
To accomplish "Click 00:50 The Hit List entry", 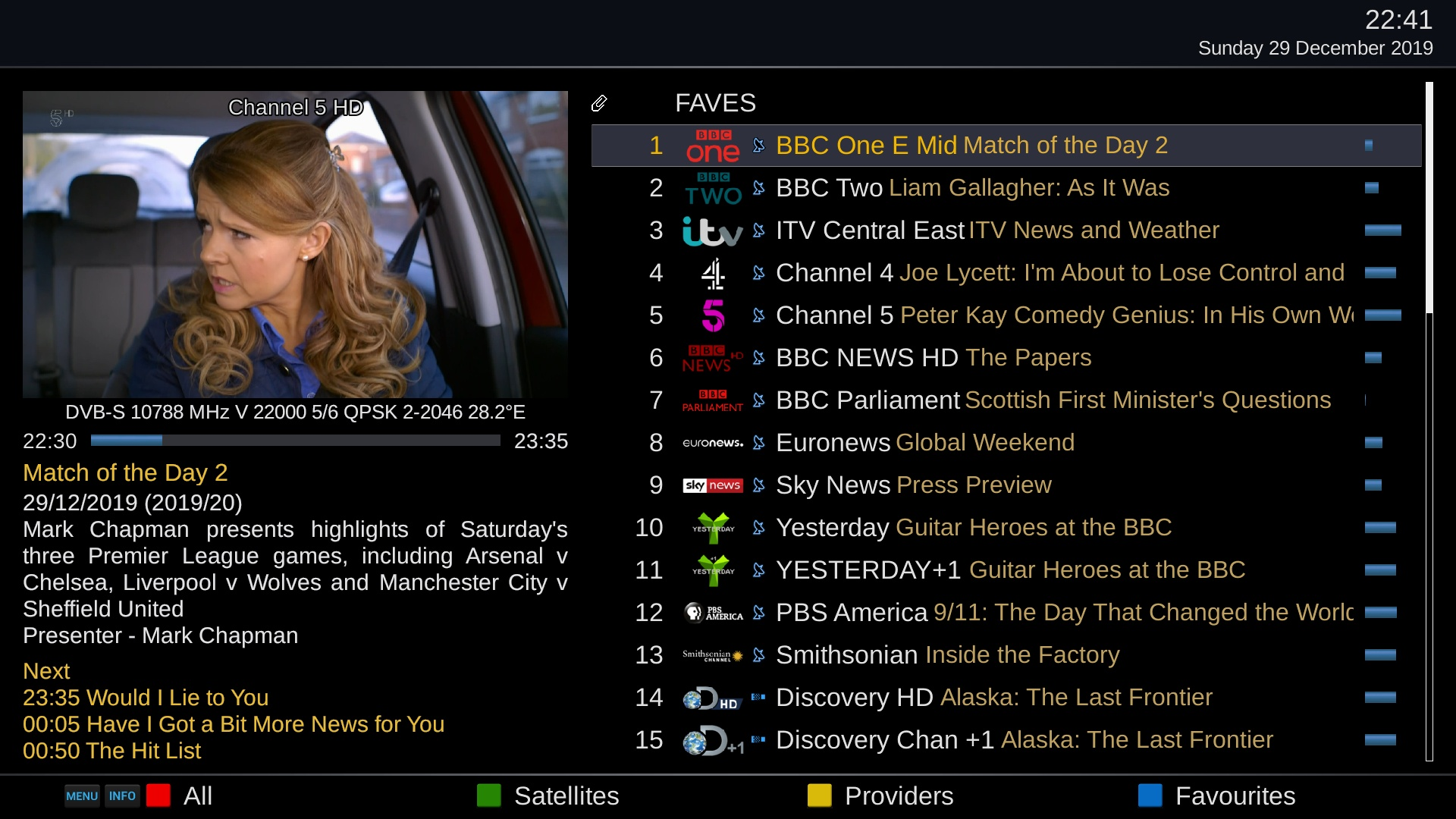I will click(x=111, y=751).
